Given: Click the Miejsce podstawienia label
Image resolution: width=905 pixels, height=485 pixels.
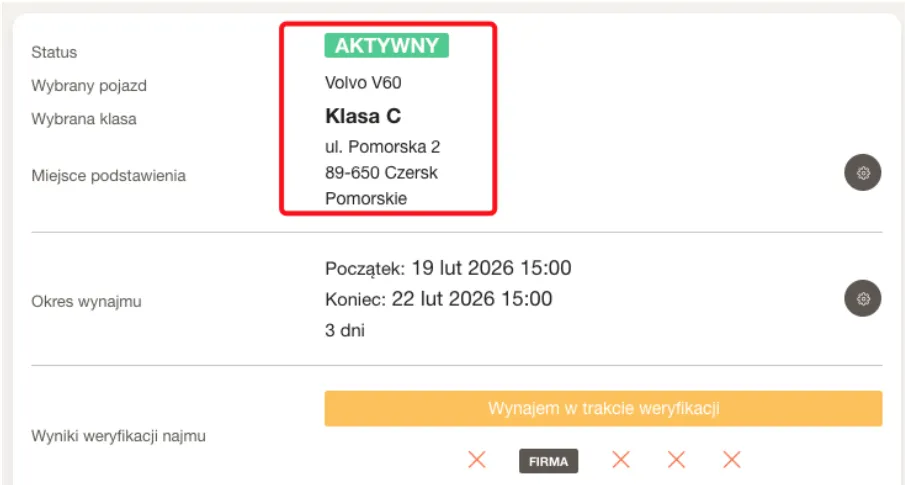Looking at the screenshot, I should click(x=108, y=176).
